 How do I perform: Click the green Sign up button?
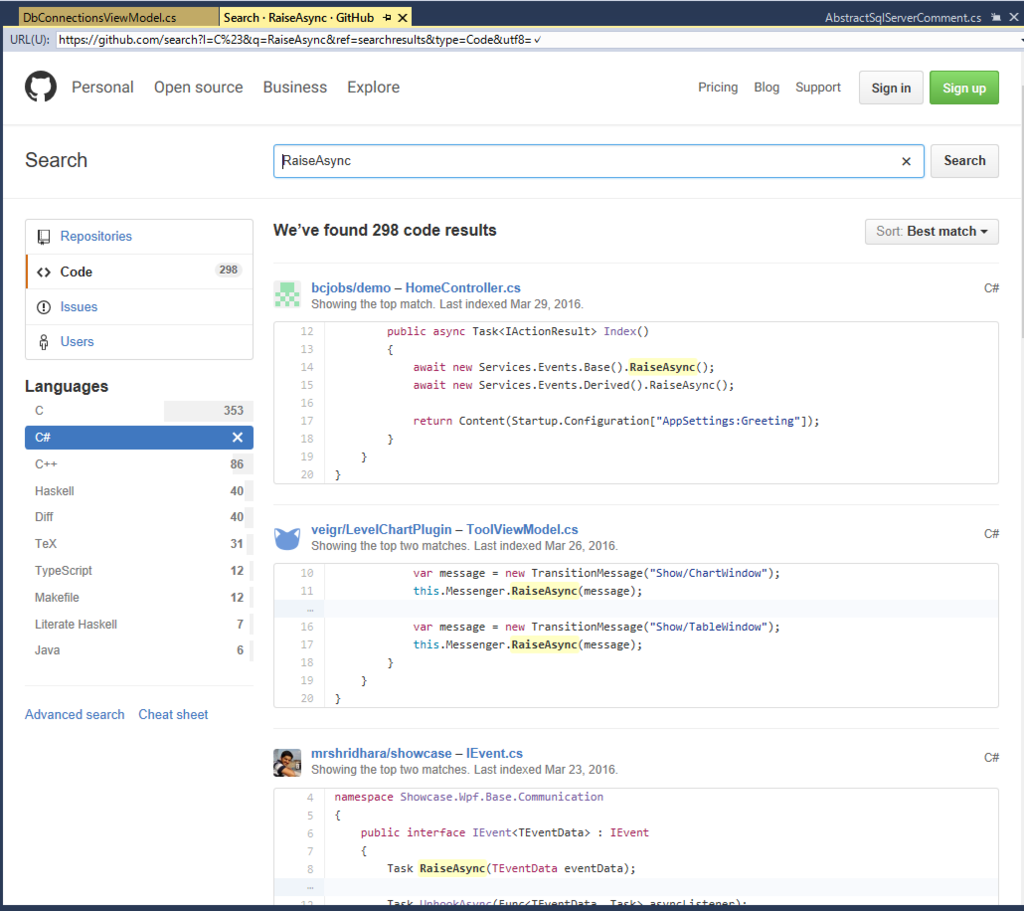point(964,88)
